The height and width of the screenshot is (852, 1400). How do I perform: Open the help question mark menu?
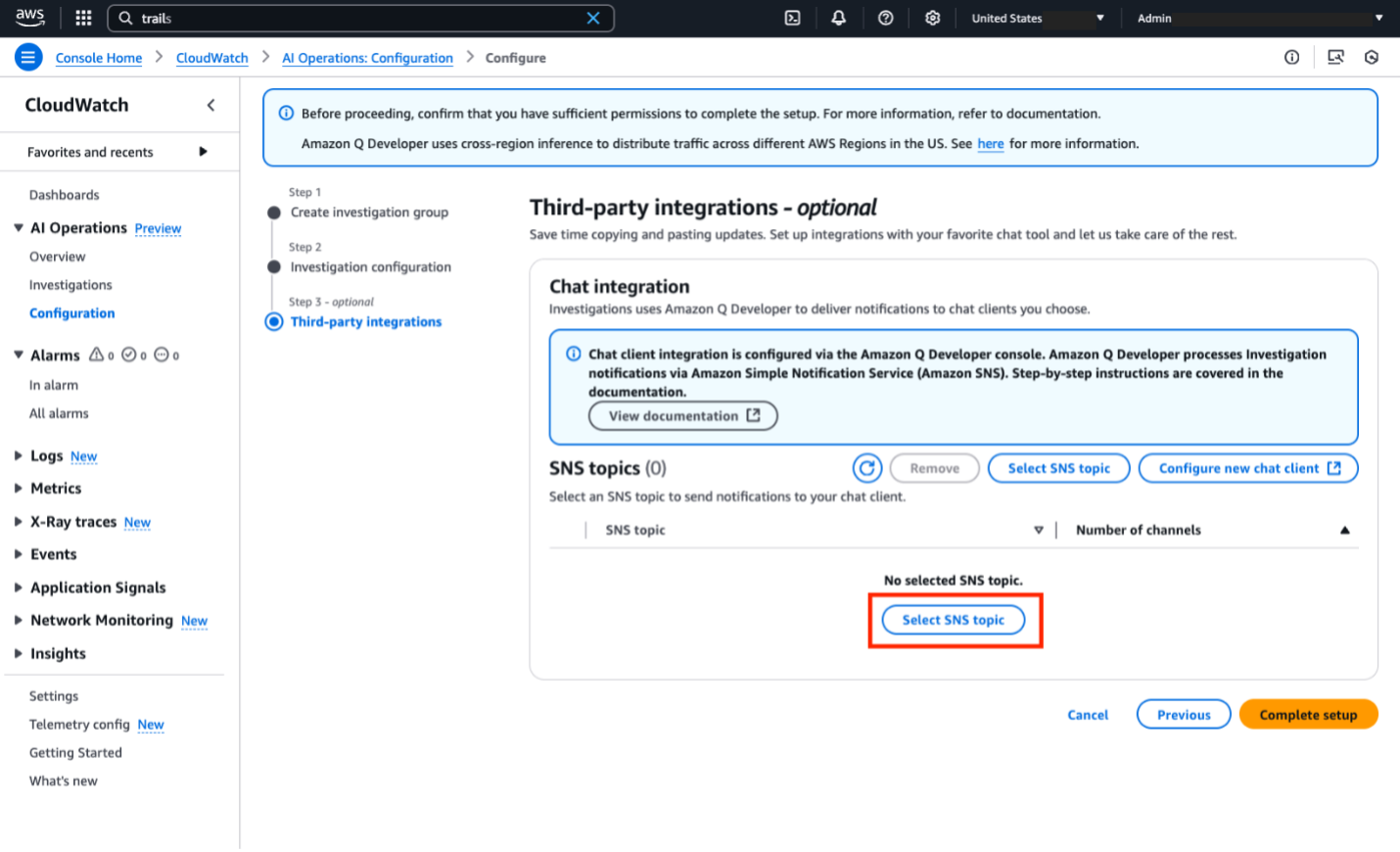point(886,18)
